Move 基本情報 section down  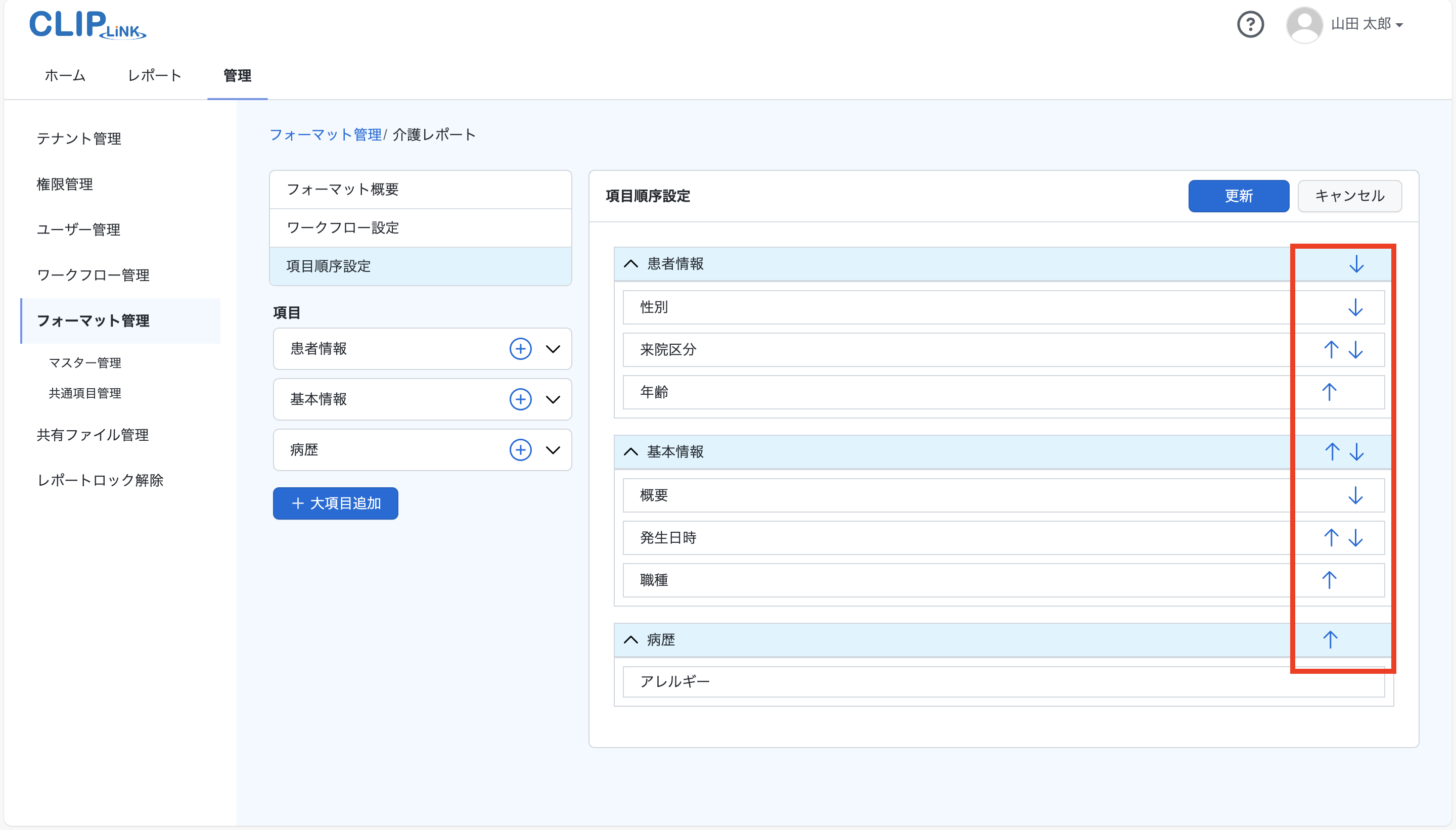[1356, 452]
